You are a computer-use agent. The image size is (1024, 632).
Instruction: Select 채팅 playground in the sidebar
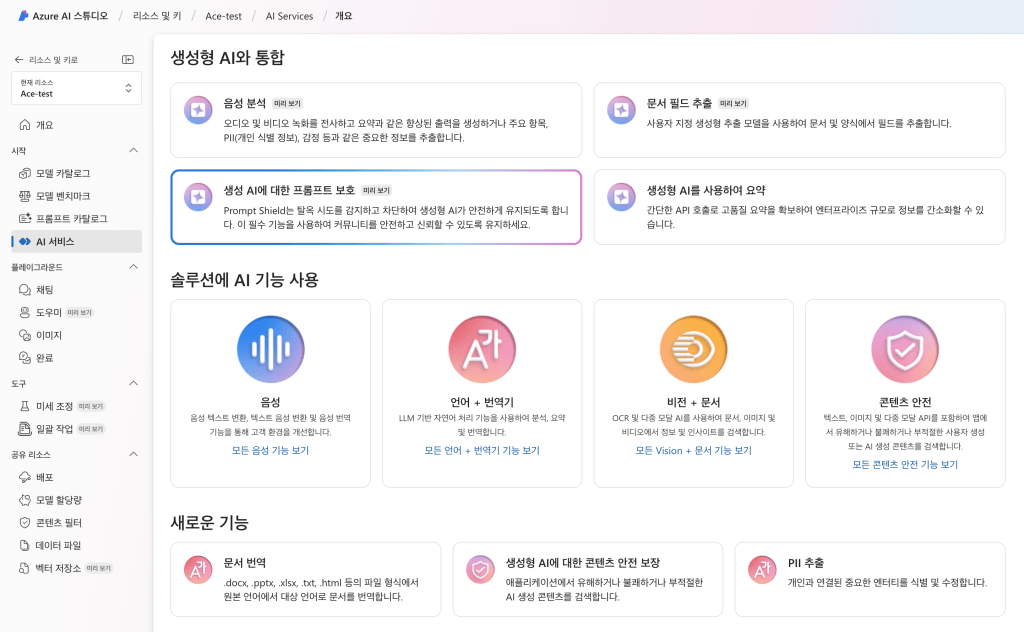point(45,290)
